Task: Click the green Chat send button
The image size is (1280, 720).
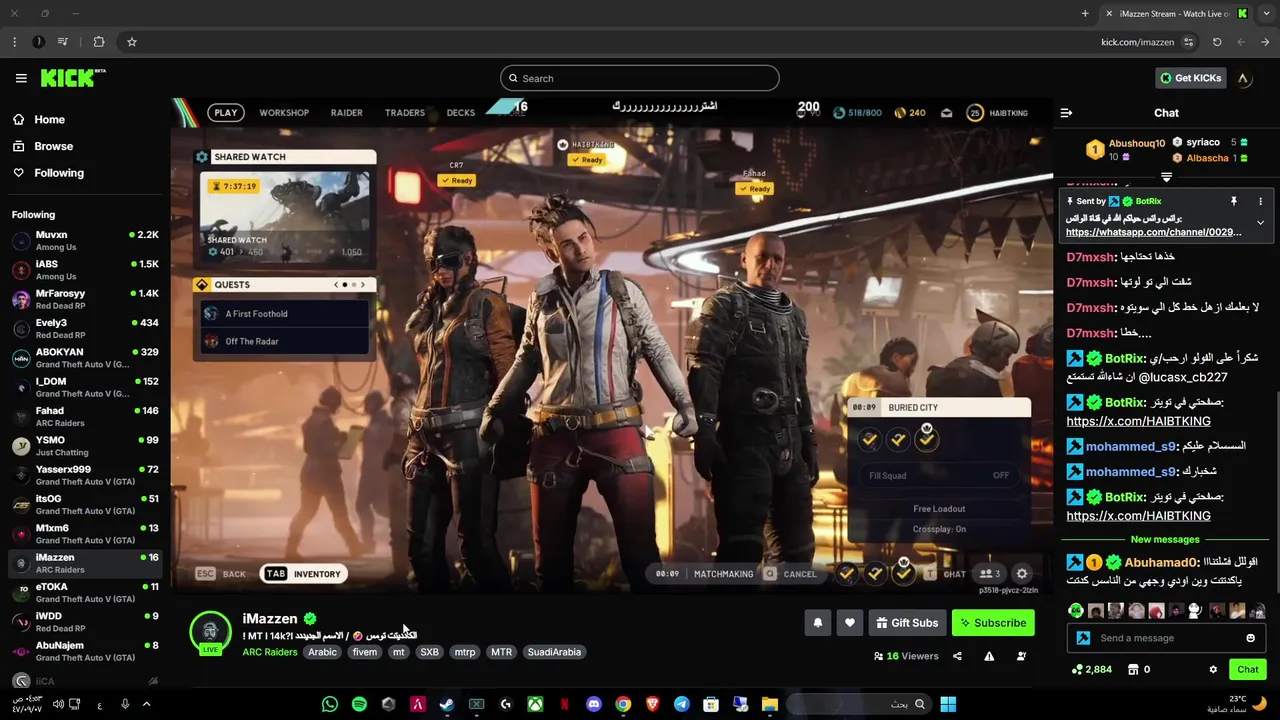Action: click(x=1248, y=669)
